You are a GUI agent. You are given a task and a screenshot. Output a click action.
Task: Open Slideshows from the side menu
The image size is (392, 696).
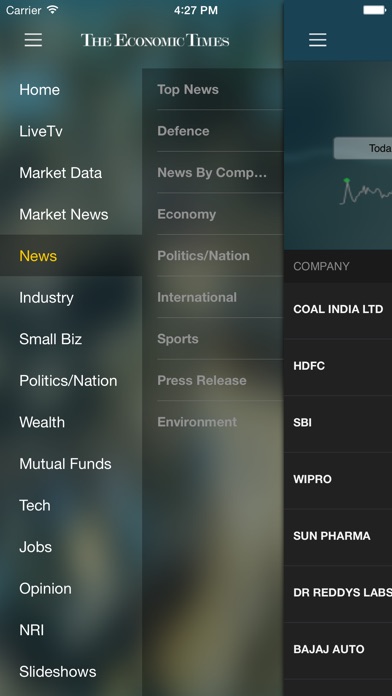[x=71, y=672]
